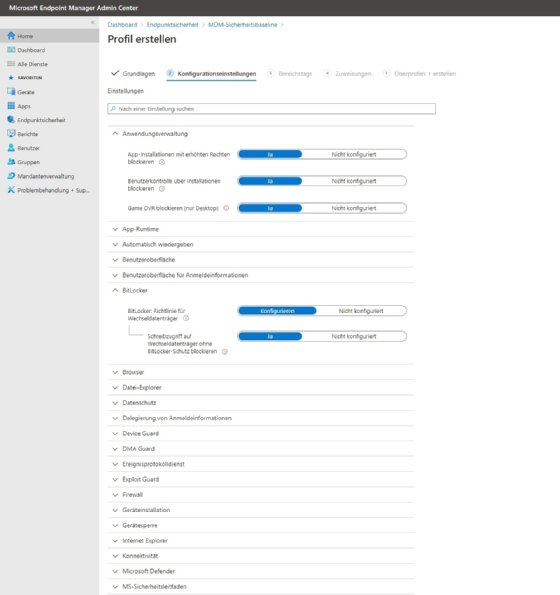Open Problembehandlung + Support wrench icon

pos(11,190)
